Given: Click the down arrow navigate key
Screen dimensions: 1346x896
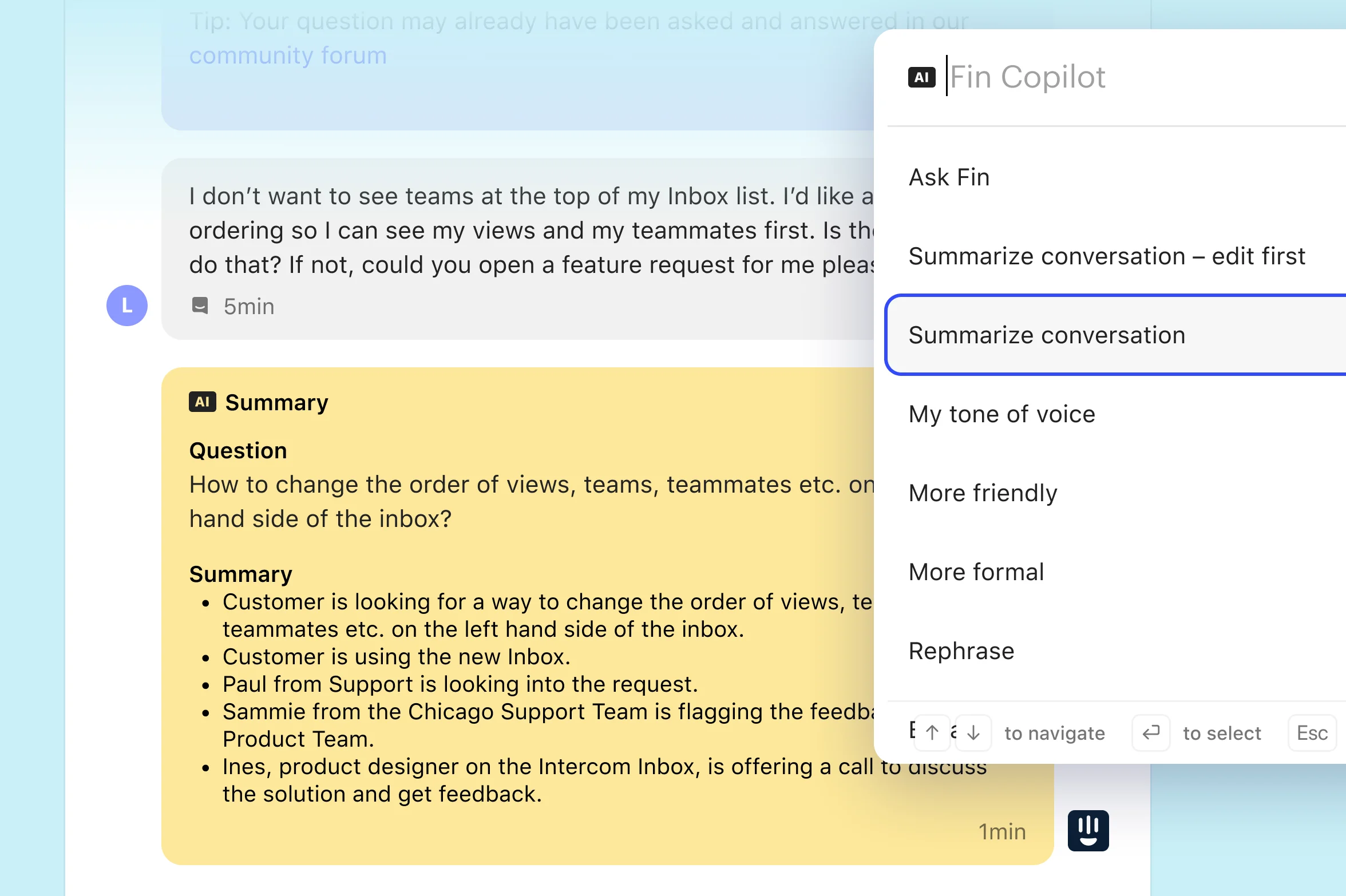Looking at the screenshot, I should click(x=973, y=733).
